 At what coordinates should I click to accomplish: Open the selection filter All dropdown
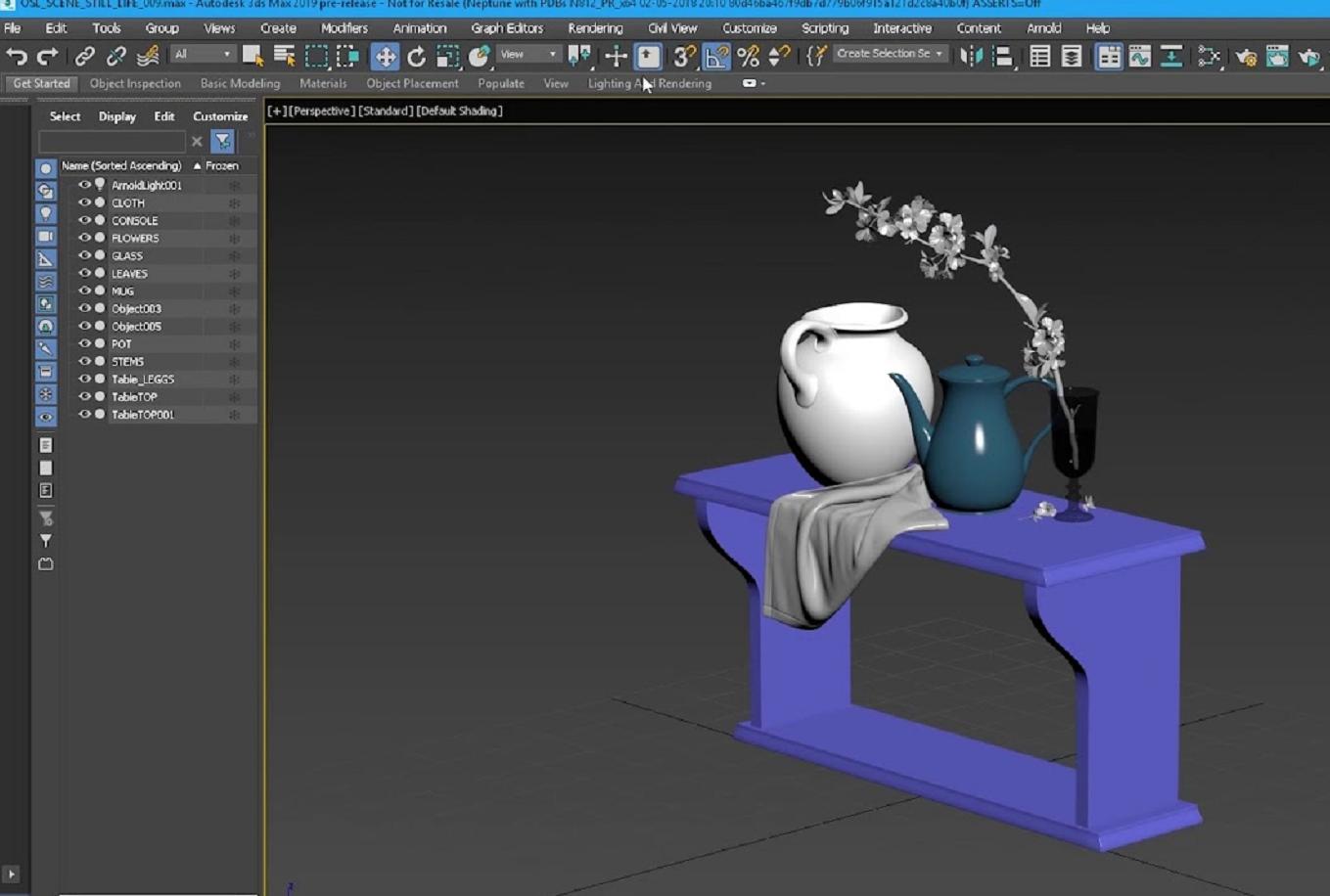click(203, 55)
